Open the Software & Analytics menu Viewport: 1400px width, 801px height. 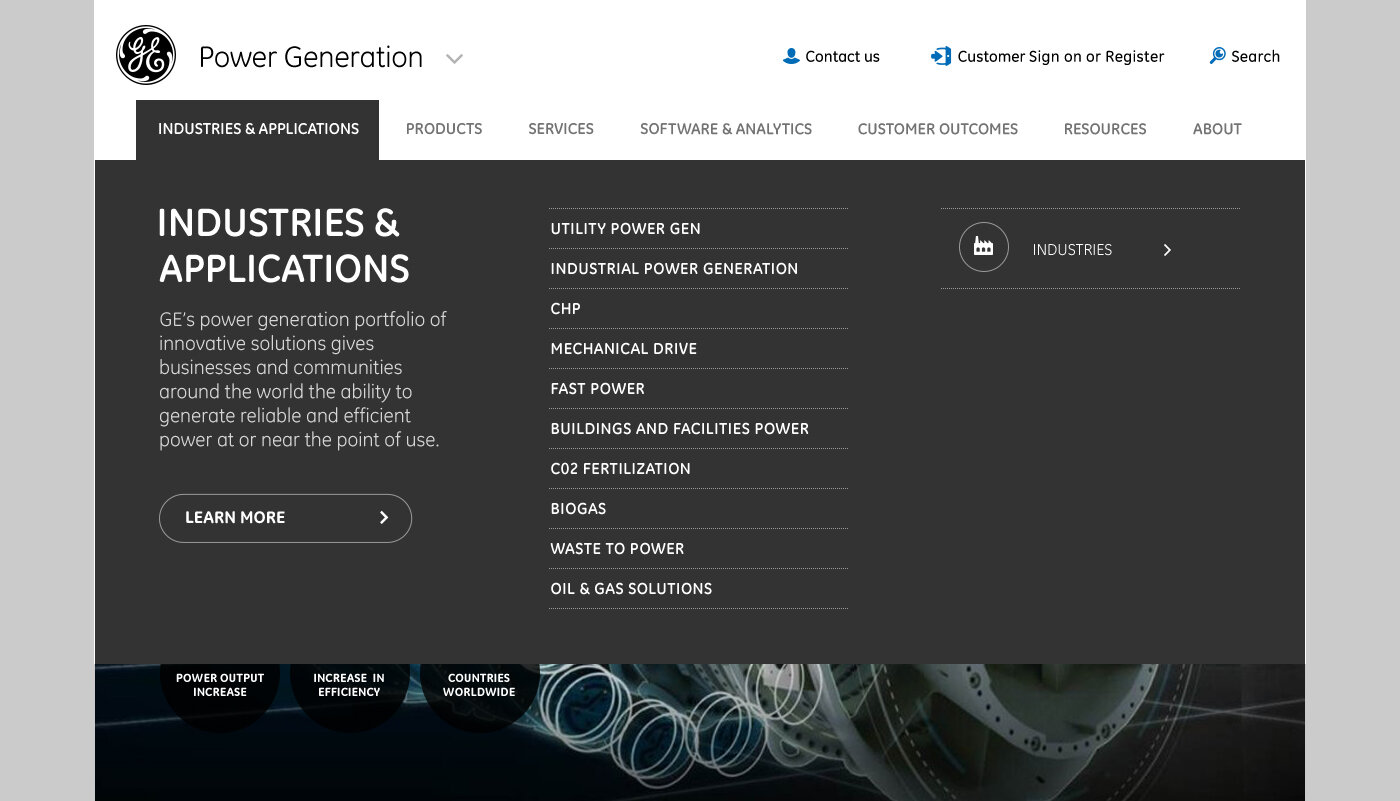click(726, 129)
